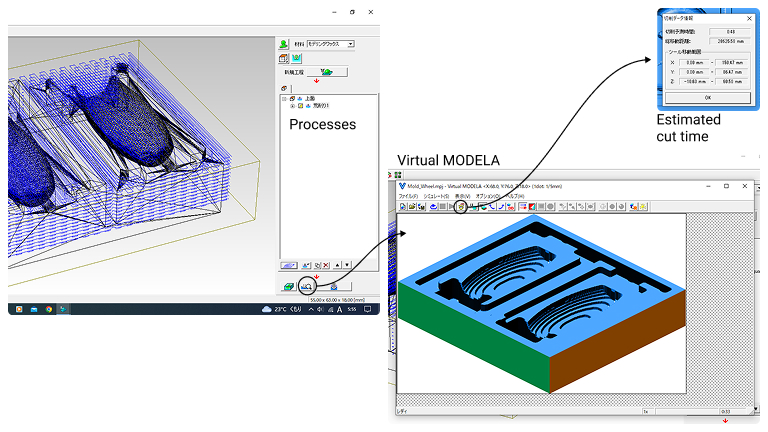
Task: Click the green operator icon beside material
Action: [284, 44]
